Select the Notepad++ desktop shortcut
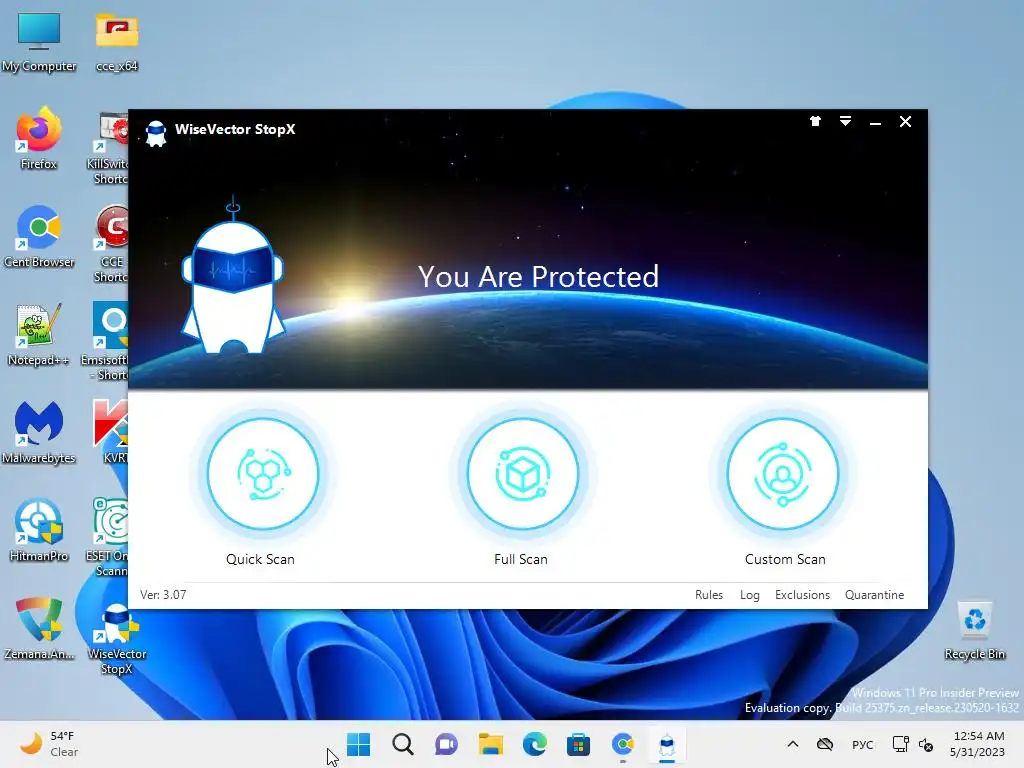 coord(39,334)
